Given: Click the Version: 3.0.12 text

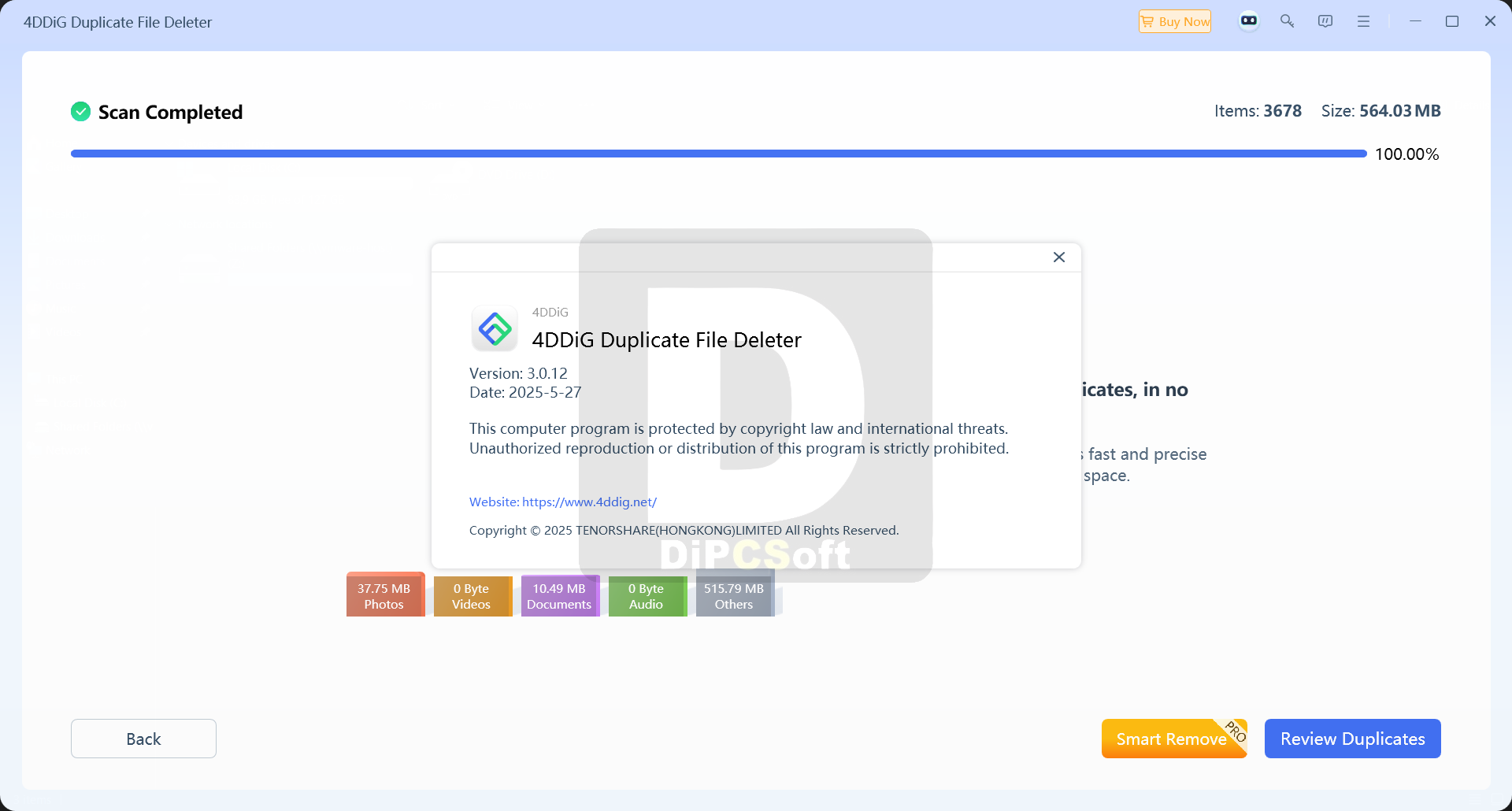Looking at the screenshot, I should point(518,373).
